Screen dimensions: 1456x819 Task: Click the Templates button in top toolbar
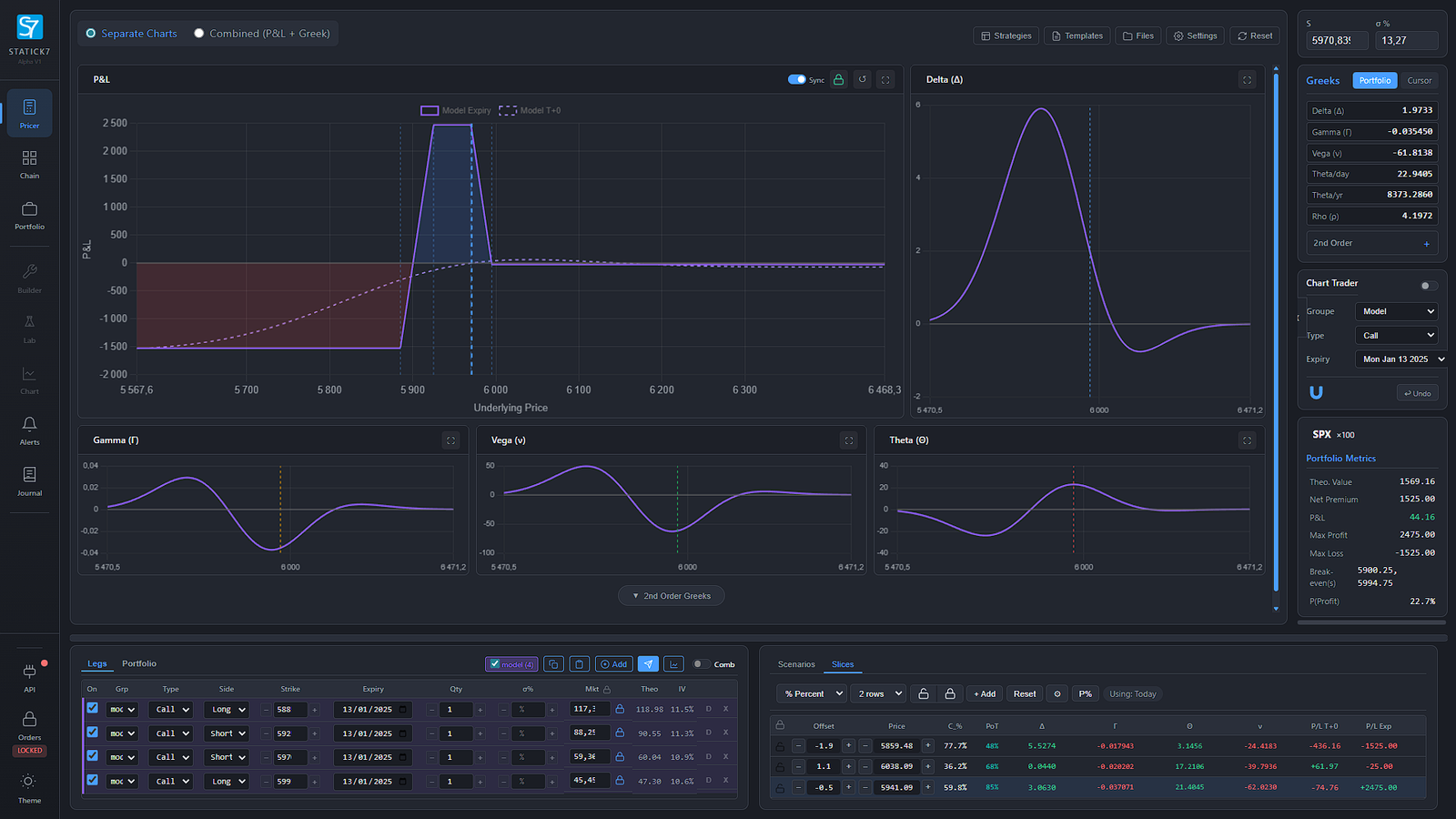(1077, 36)
